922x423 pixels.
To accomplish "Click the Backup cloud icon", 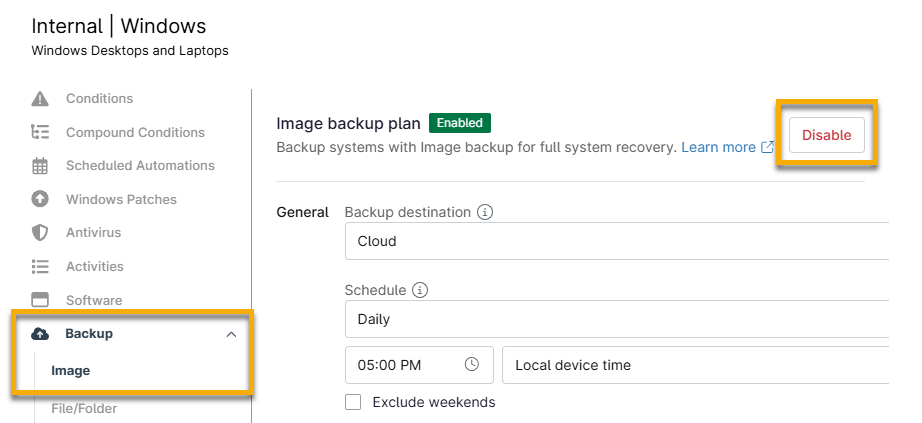I will click(40, 334).
